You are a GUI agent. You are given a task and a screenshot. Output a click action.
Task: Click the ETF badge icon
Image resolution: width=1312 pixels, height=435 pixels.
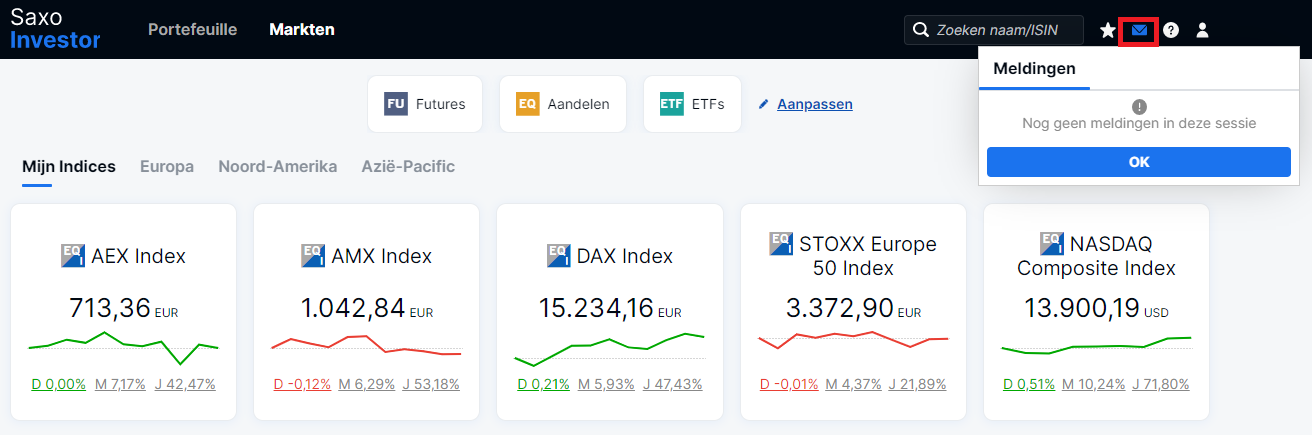[x=672, y=104]
